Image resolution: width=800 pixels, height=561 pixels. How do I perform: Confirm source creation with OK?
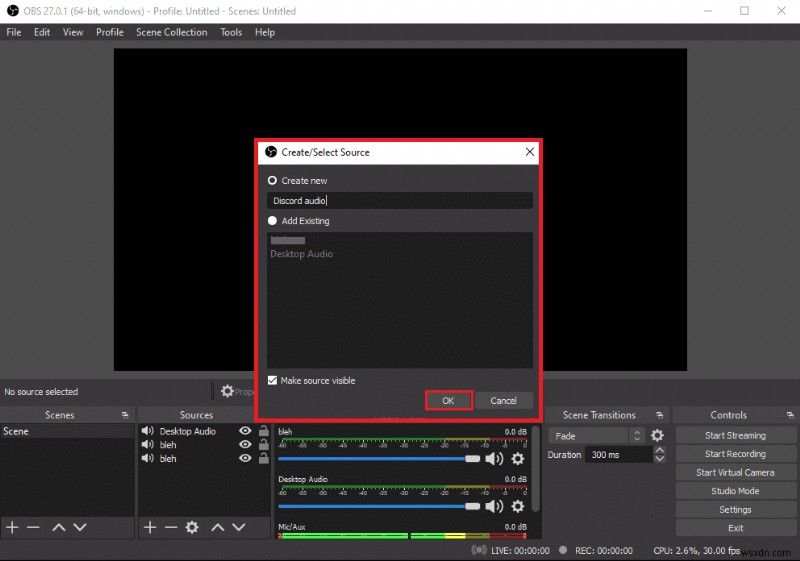tap(448, 400)
